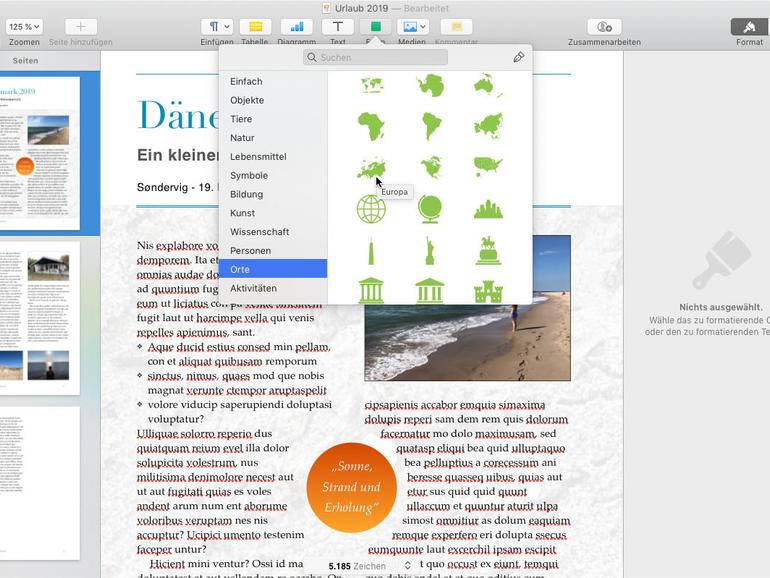Click Seite hinzufügen plus button
The image size is (770, 578).
[81, 27]
